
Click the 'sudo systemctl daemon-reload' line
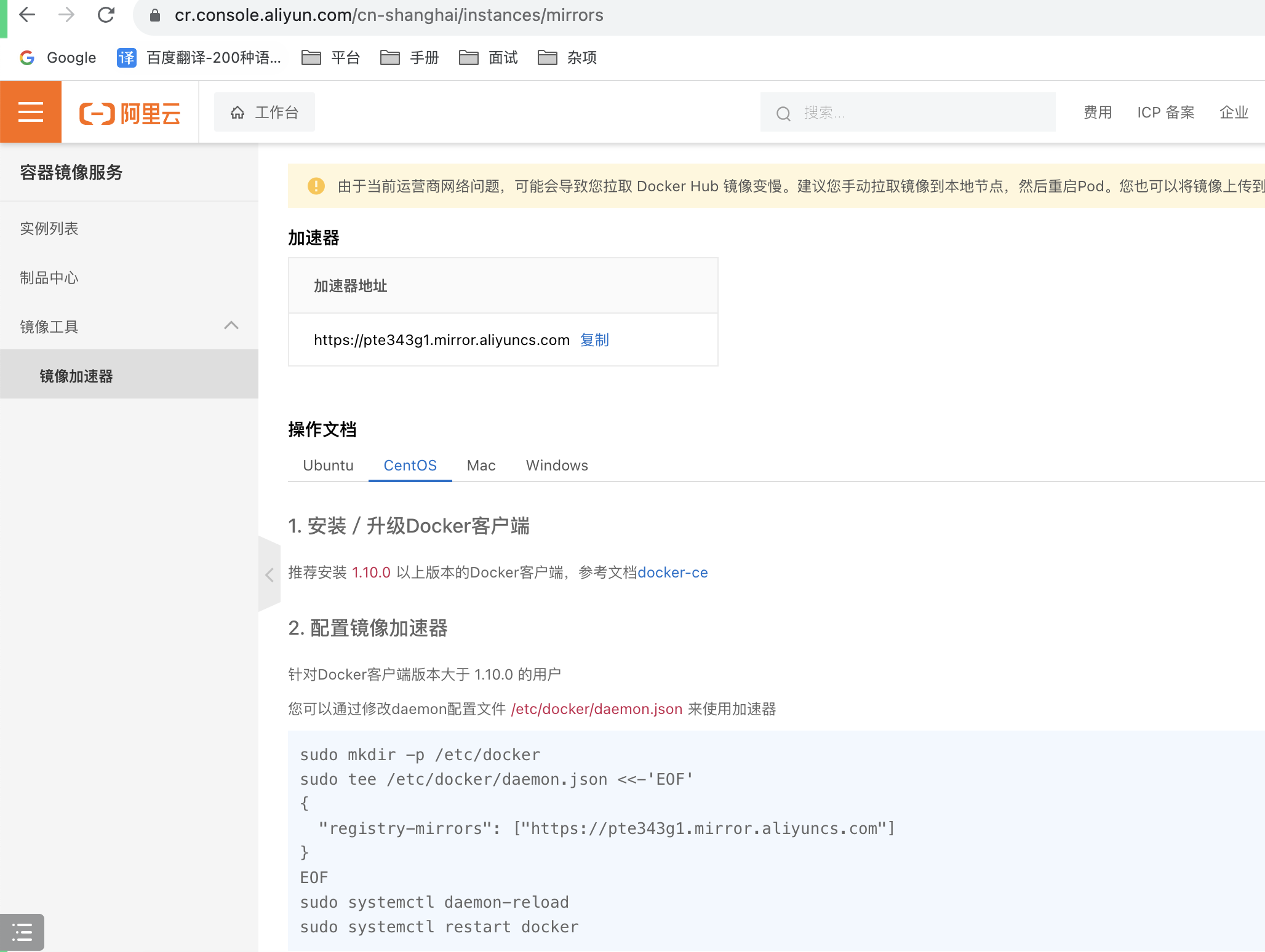[x=434, y=902]
